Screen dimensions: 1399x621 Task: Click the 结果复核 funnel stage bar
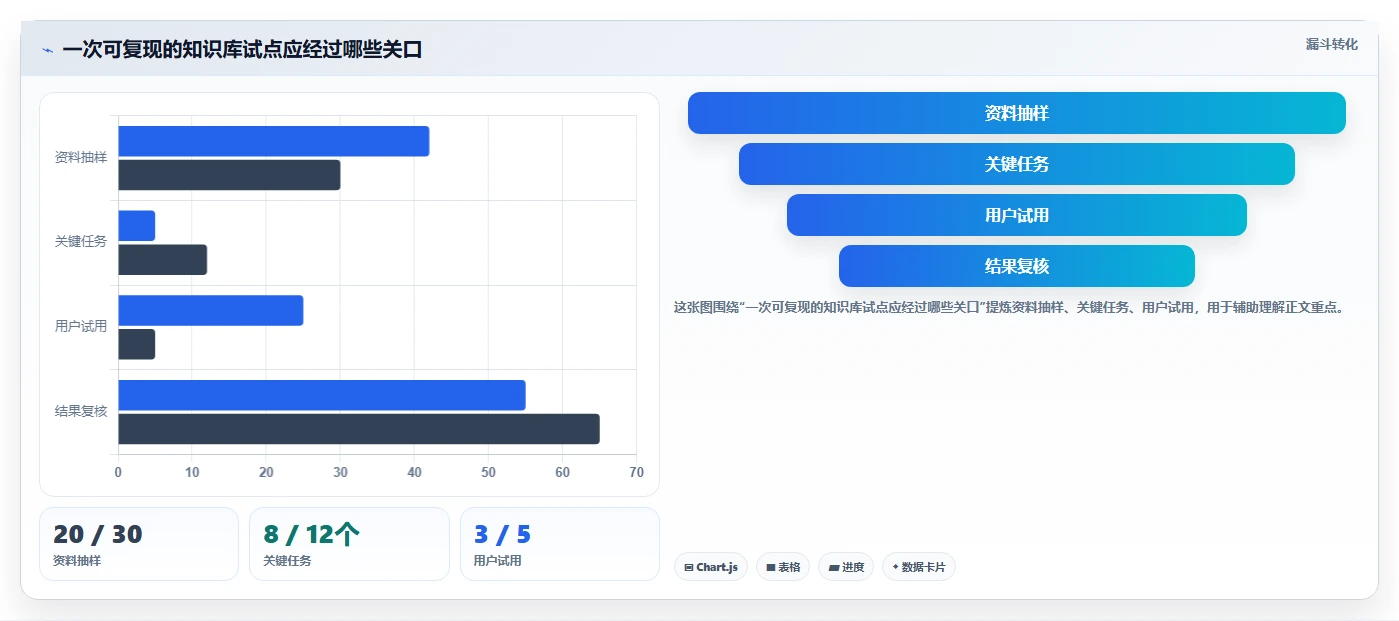tap(1017, 266)
